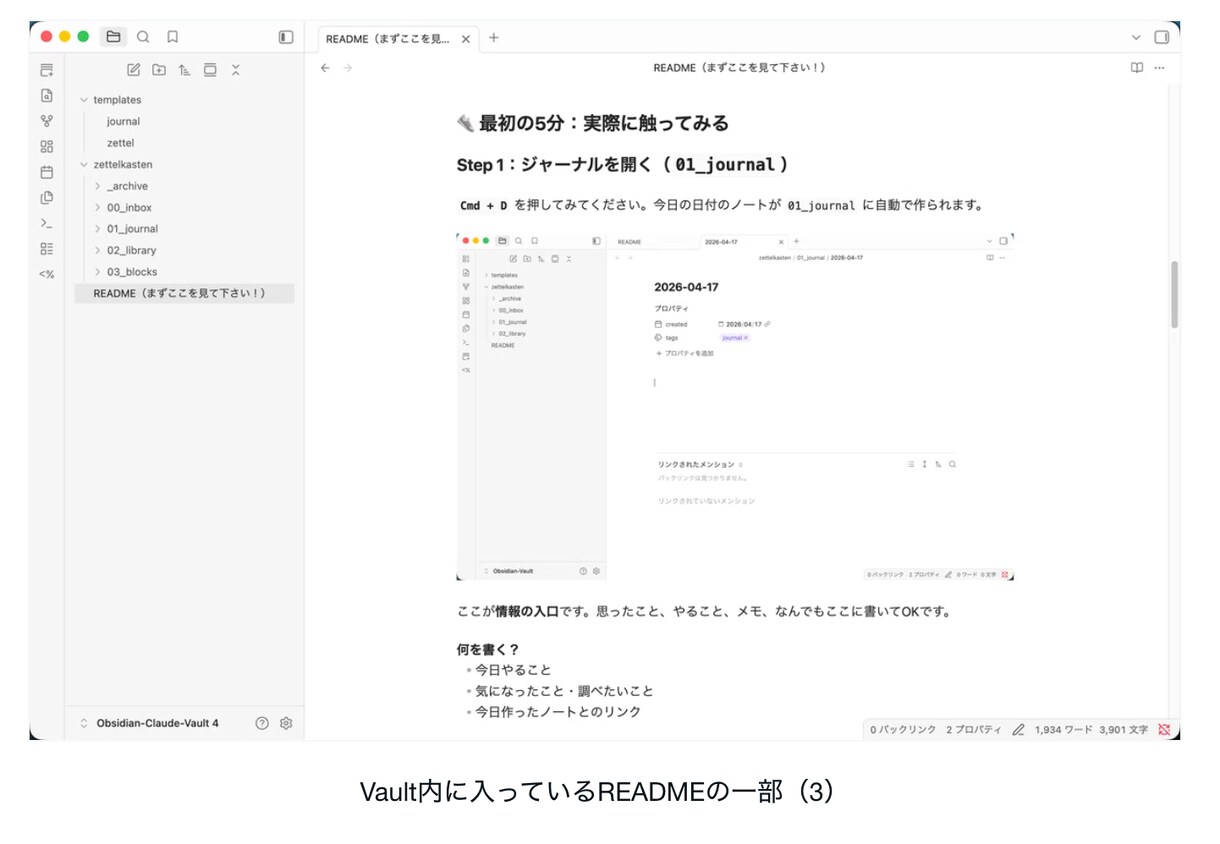Open the tab list dropdown chevron

(x=1136, y=37)
